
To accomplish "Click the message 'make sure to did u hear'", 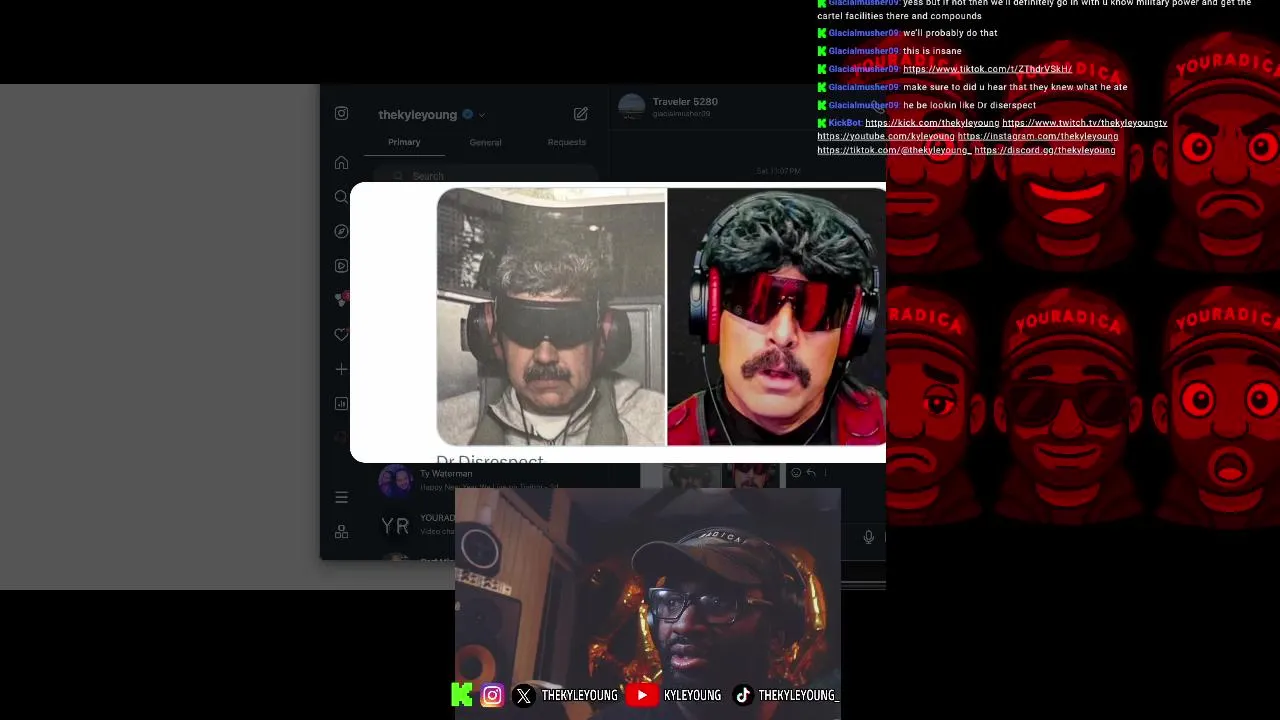I will coord(1015,87).
